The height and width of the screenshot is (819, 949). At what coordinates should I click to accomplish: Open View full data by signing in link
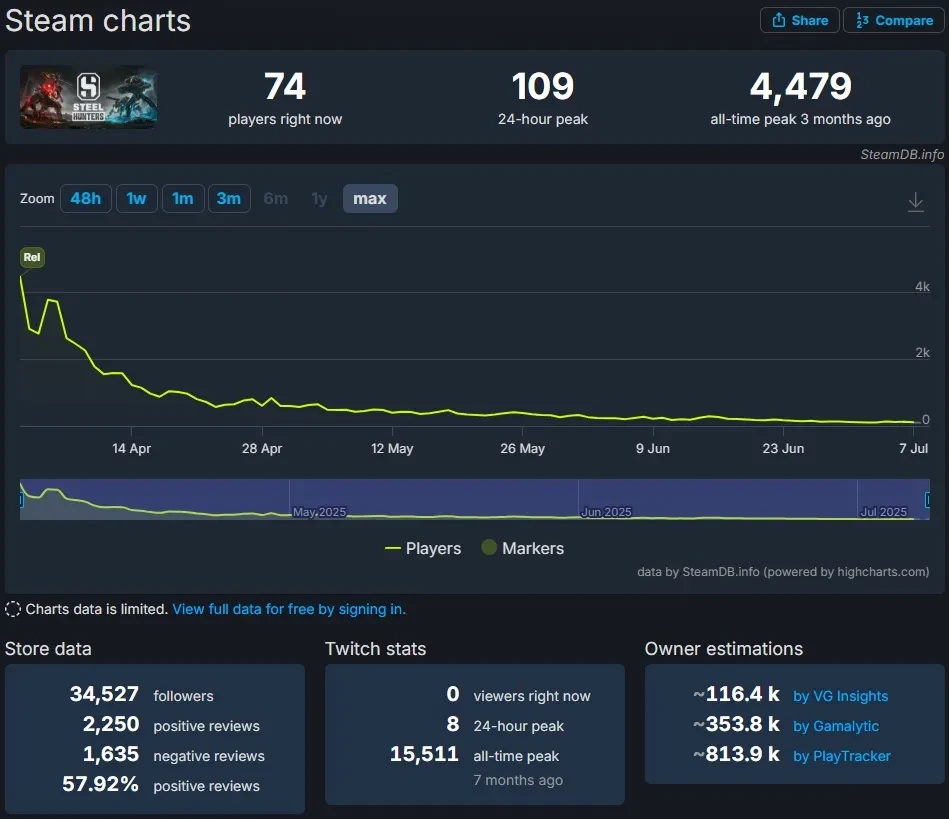289,609
